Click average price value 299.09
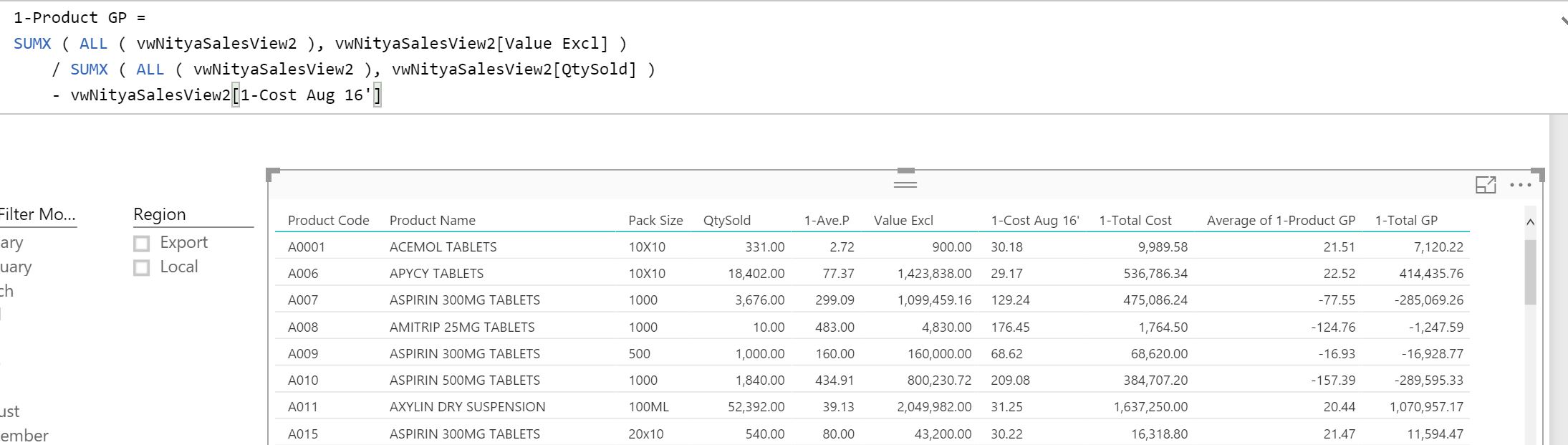The image size is (1568, 445). pyautogui.click(x=834, y=300)
